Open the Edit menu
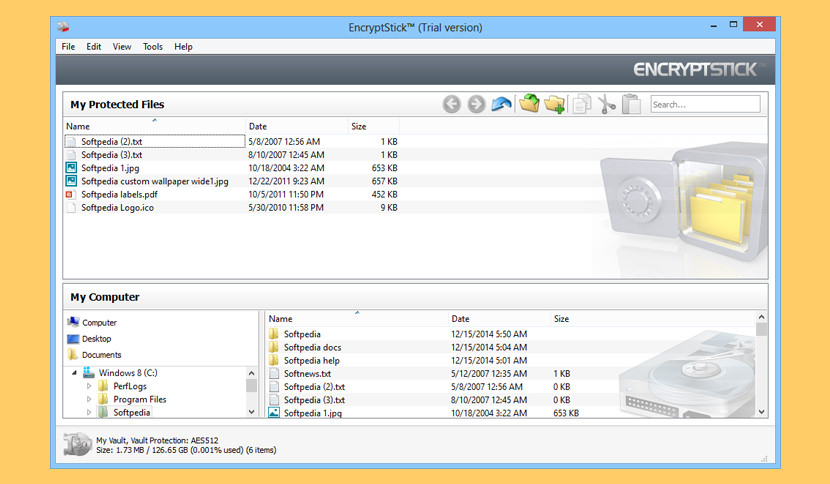 94,47
